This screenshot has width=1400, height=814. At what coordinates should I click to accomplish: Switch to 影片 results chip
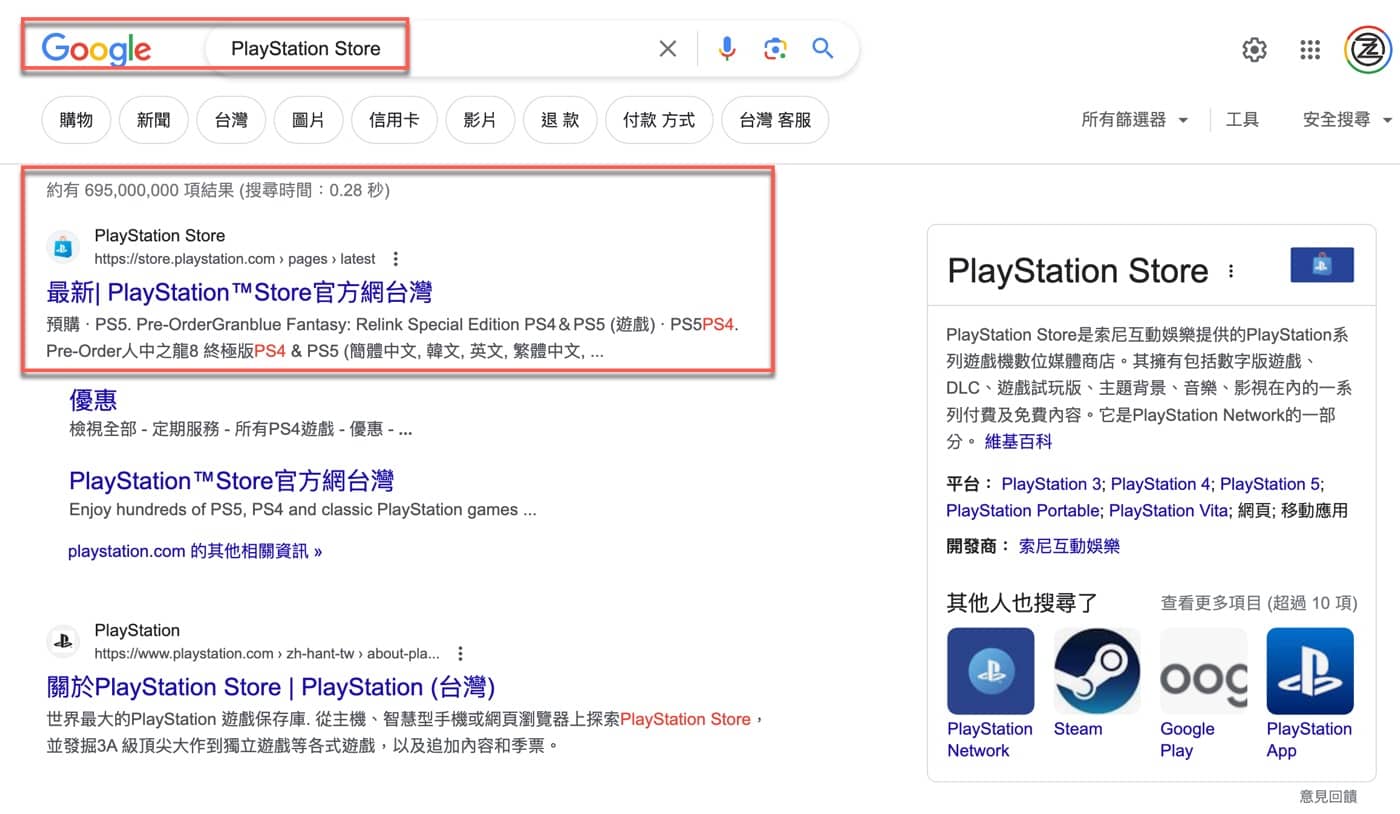click(x=480, y=120)
